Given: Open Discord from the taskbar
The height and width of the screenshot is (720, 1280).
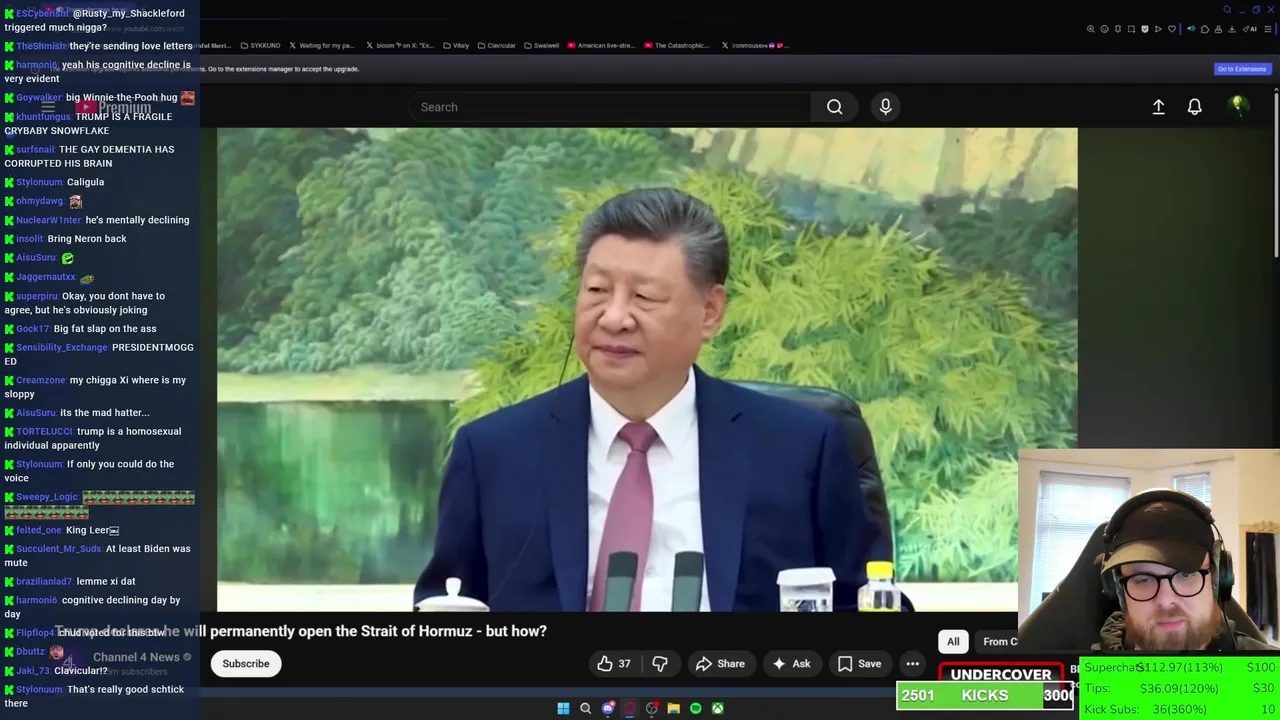Looking at the screenshot, I should (x=608, y=708).
